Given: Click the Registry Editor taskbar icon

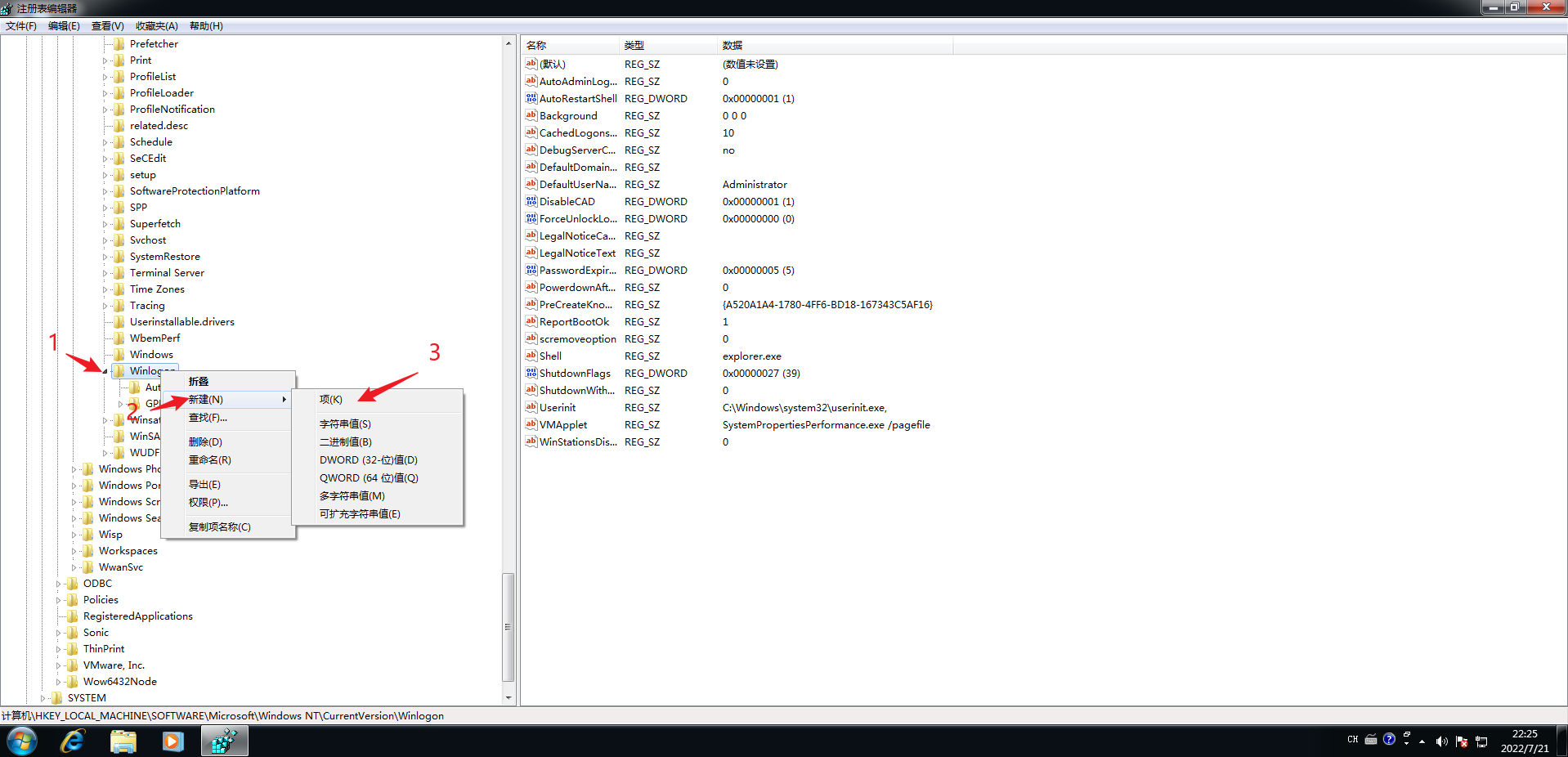Looking at the screenshot, I should [x=224, y=741].
